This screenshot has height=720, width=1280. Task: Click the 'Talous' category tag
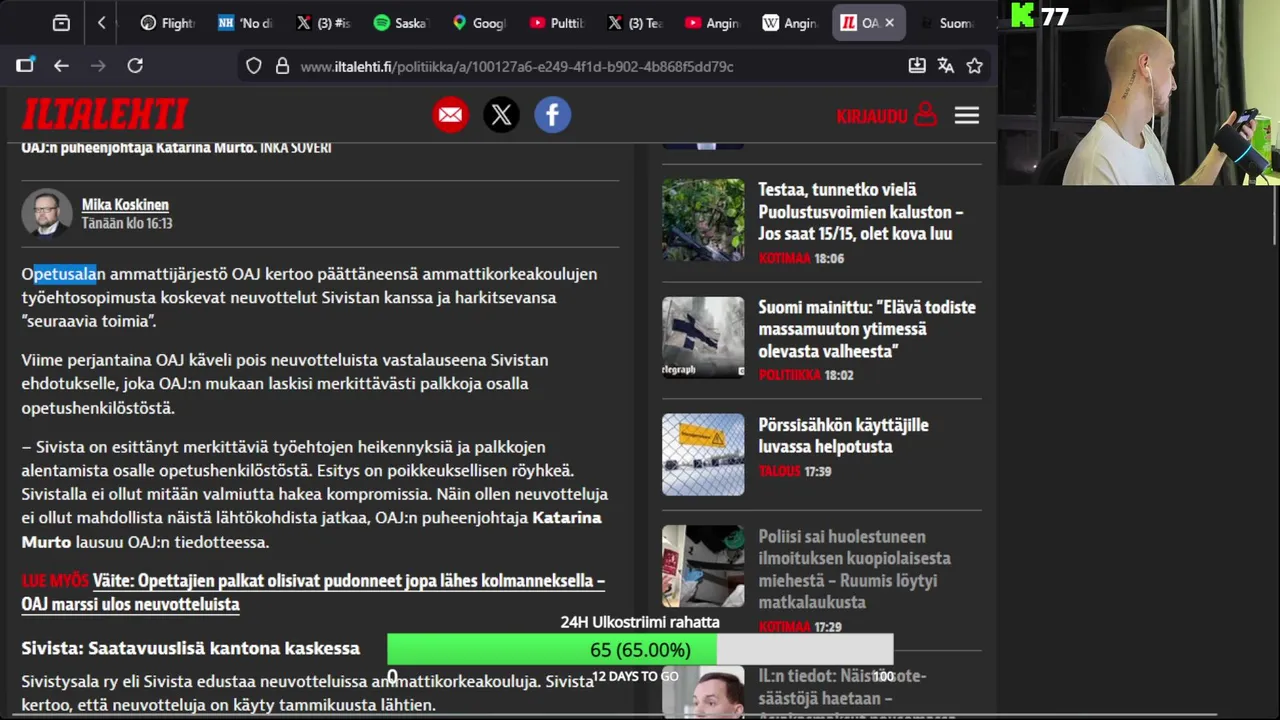[779, 471]
